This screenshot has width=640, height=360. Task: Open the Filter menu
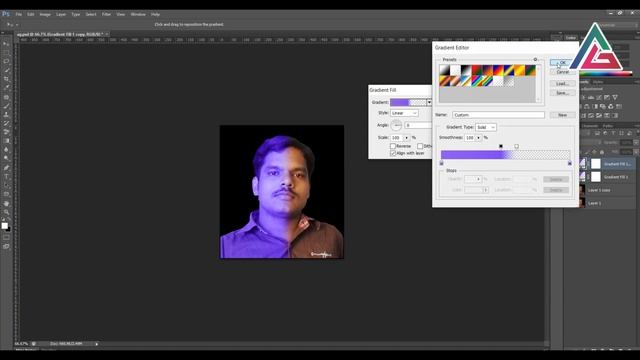(106, 14)
